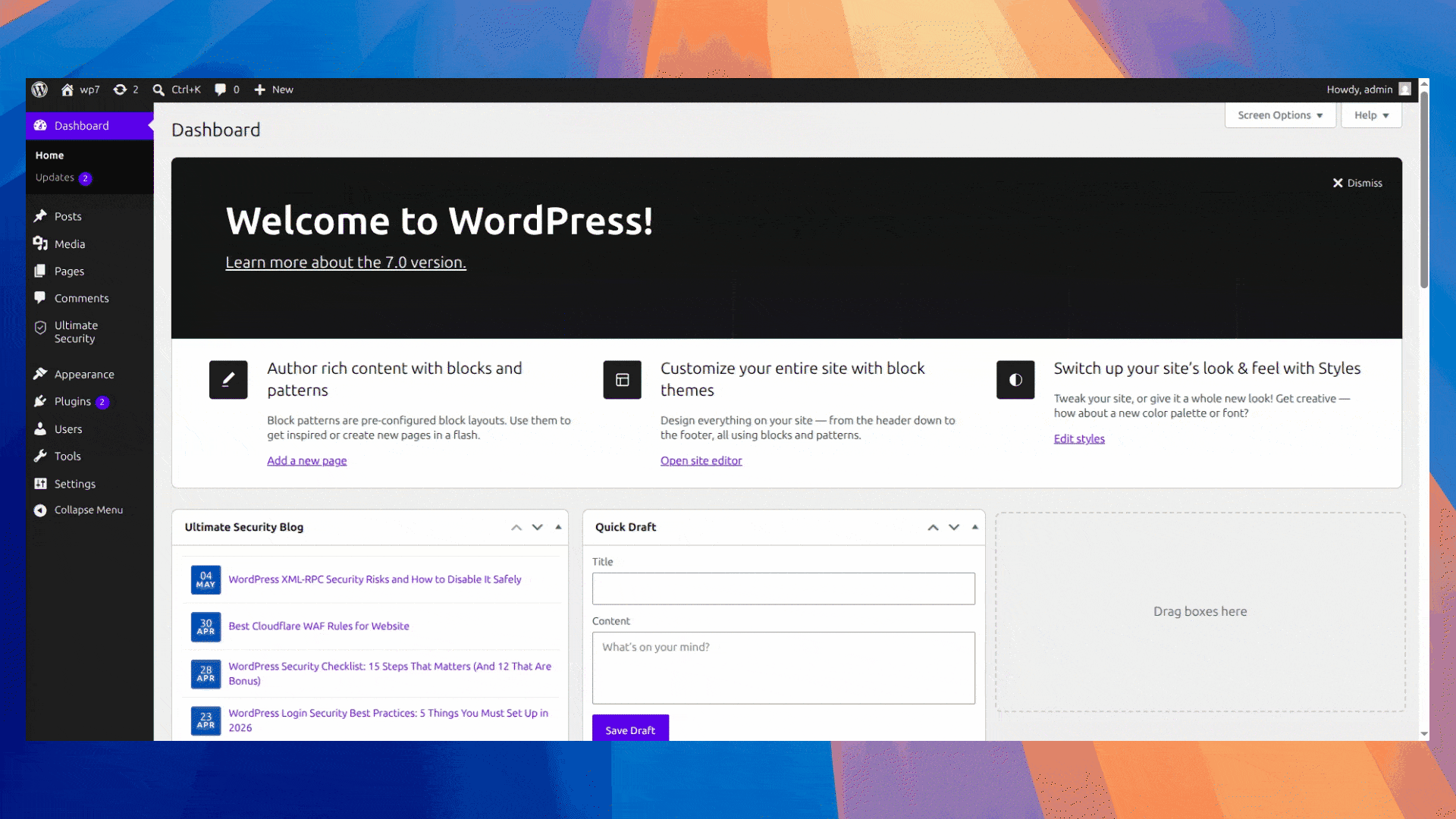Viewport: 1456px width, 819px height.
Task: Click the Settings sliders icon
Action: 40,483
